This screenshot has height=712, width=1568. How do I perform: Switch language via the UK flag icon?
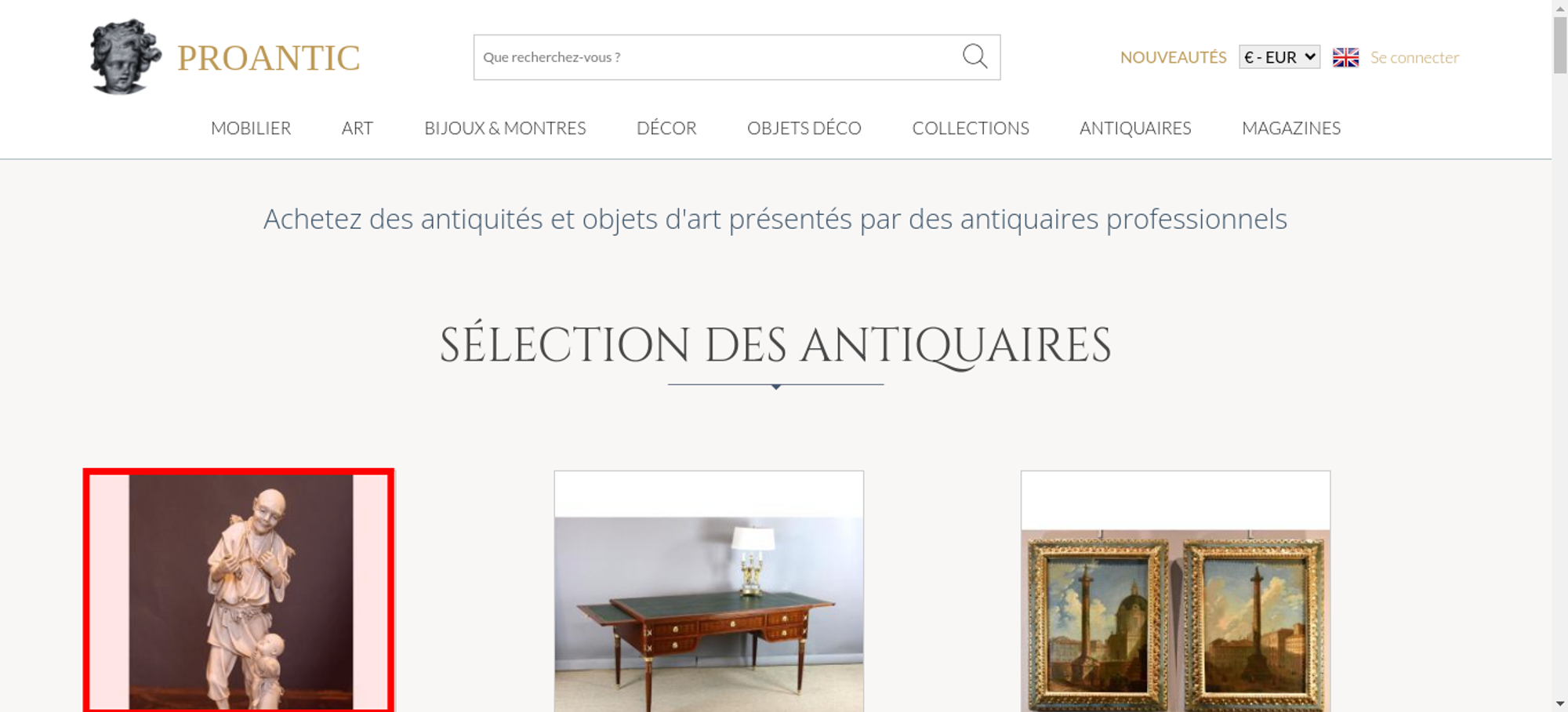[x=1345, y=57]
